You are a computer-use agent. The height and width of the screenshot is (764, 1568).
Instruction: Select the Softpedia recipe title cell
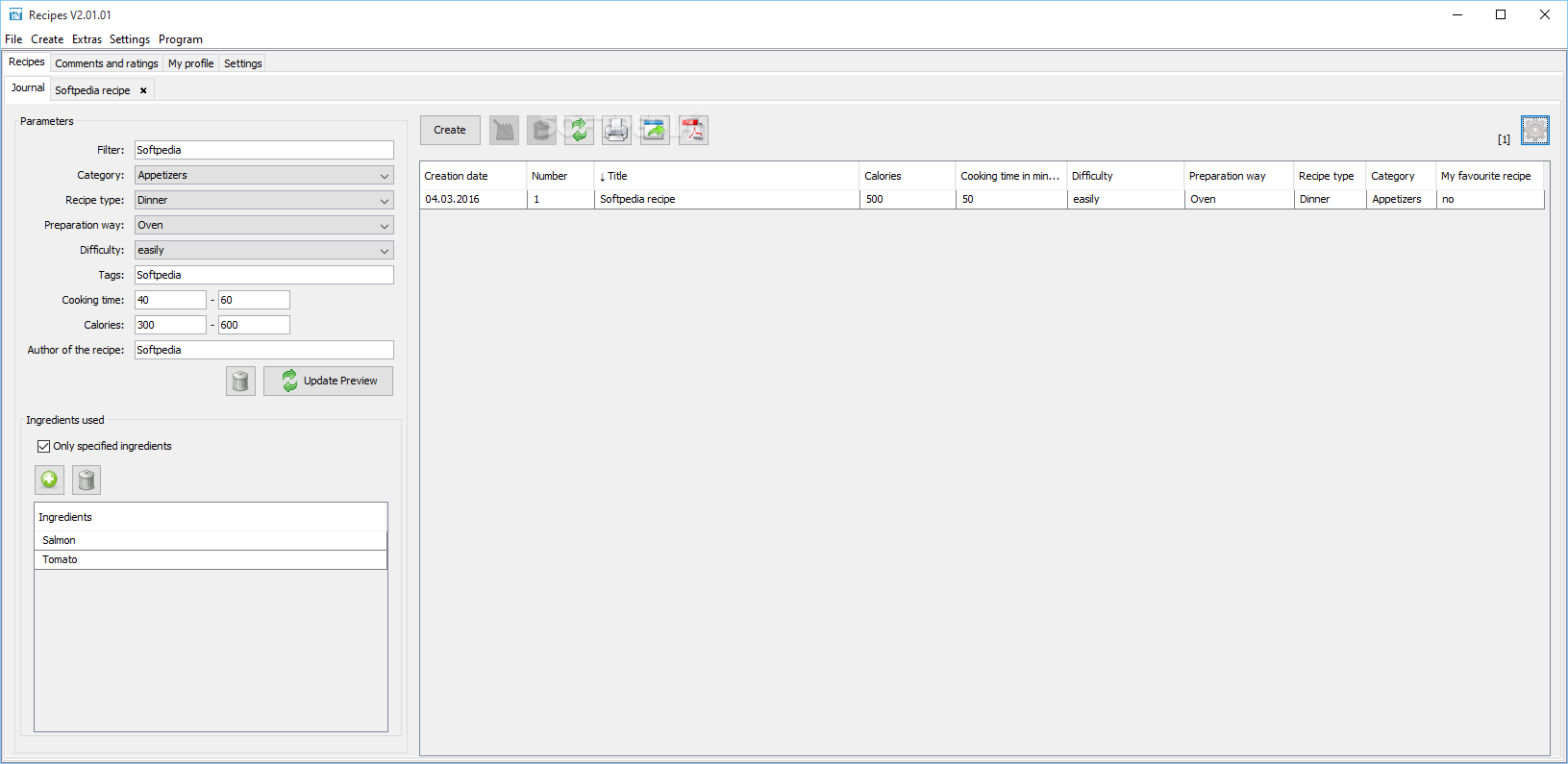[x=727, y=199]
